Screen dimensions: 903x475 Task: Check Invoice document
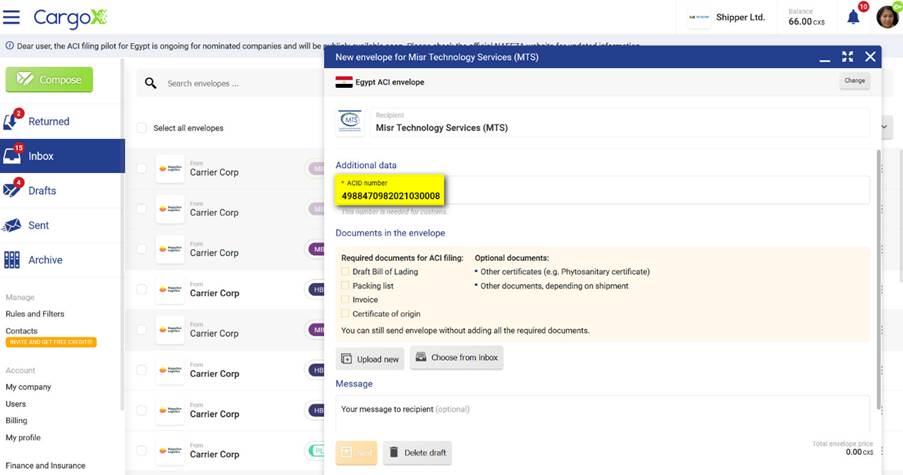click(x=345, y=299)
